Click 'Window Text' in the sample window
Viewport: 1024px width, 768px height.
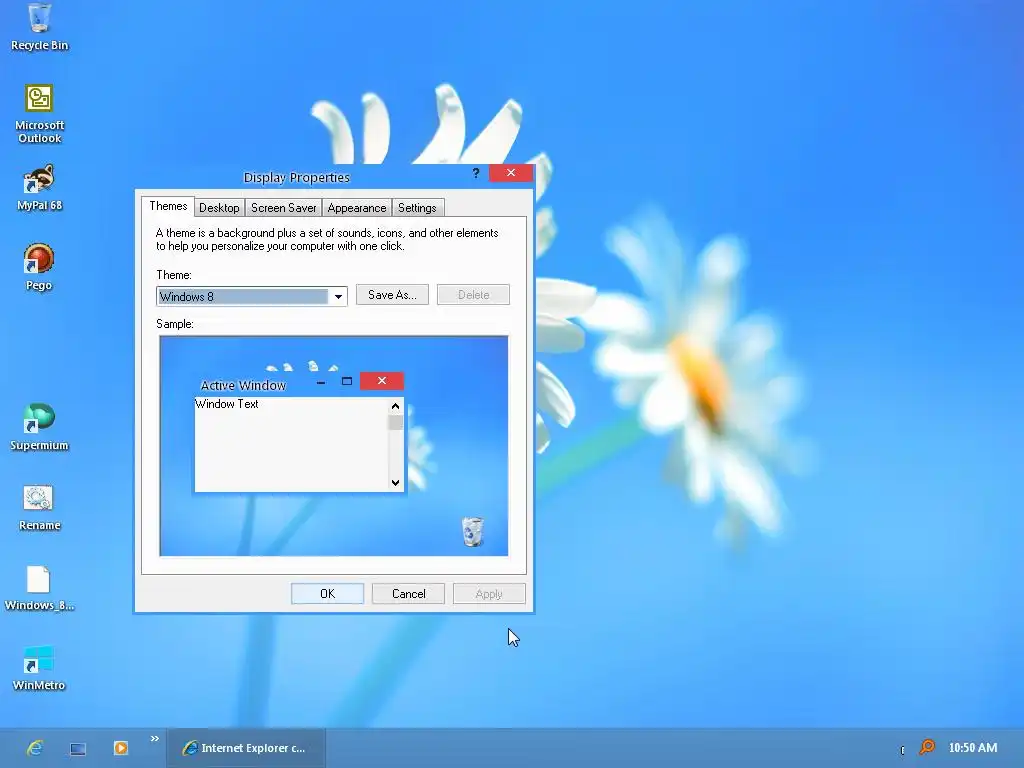(227, 404)
